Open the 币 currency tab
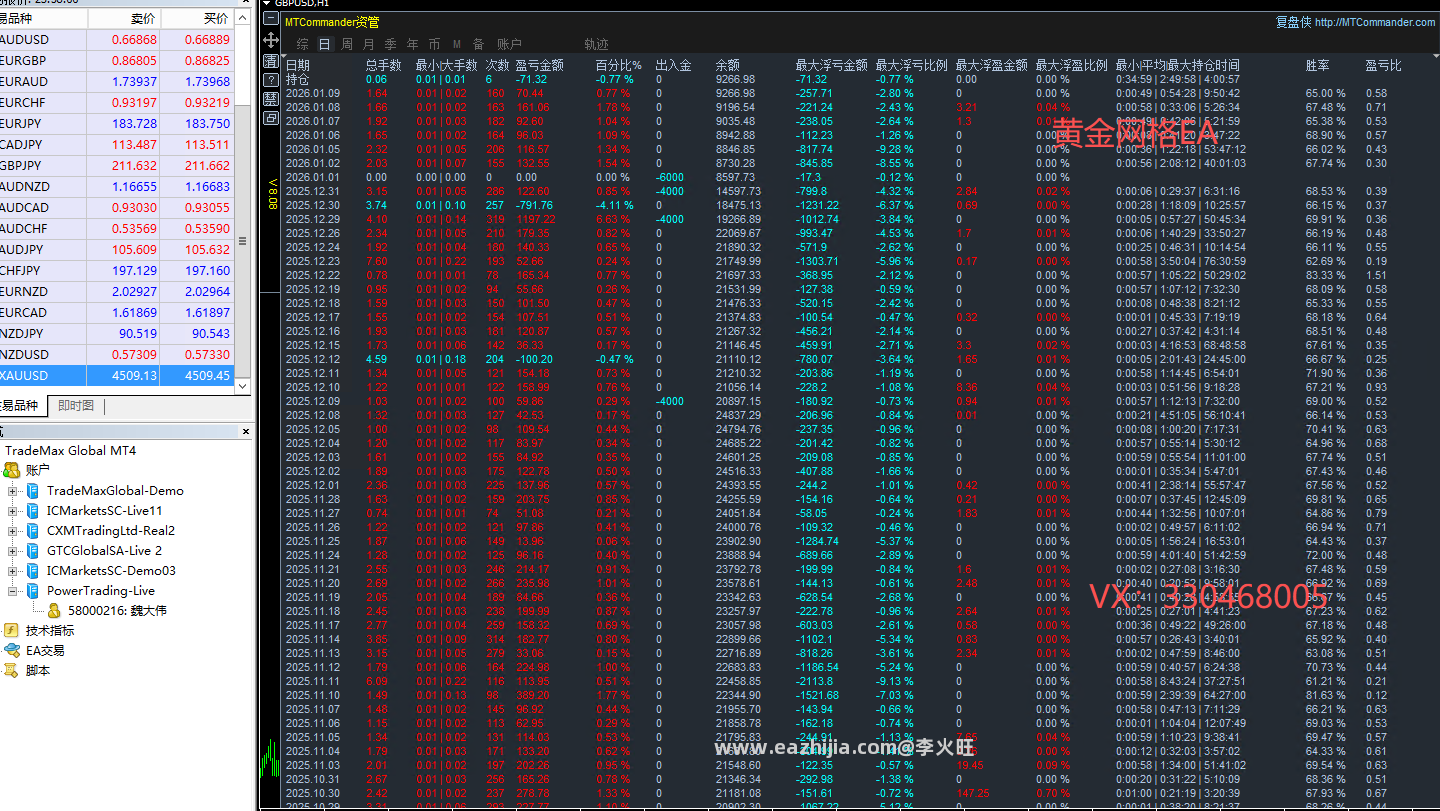The height and width of the screenshot is (811, 1440). pos(435,44)
